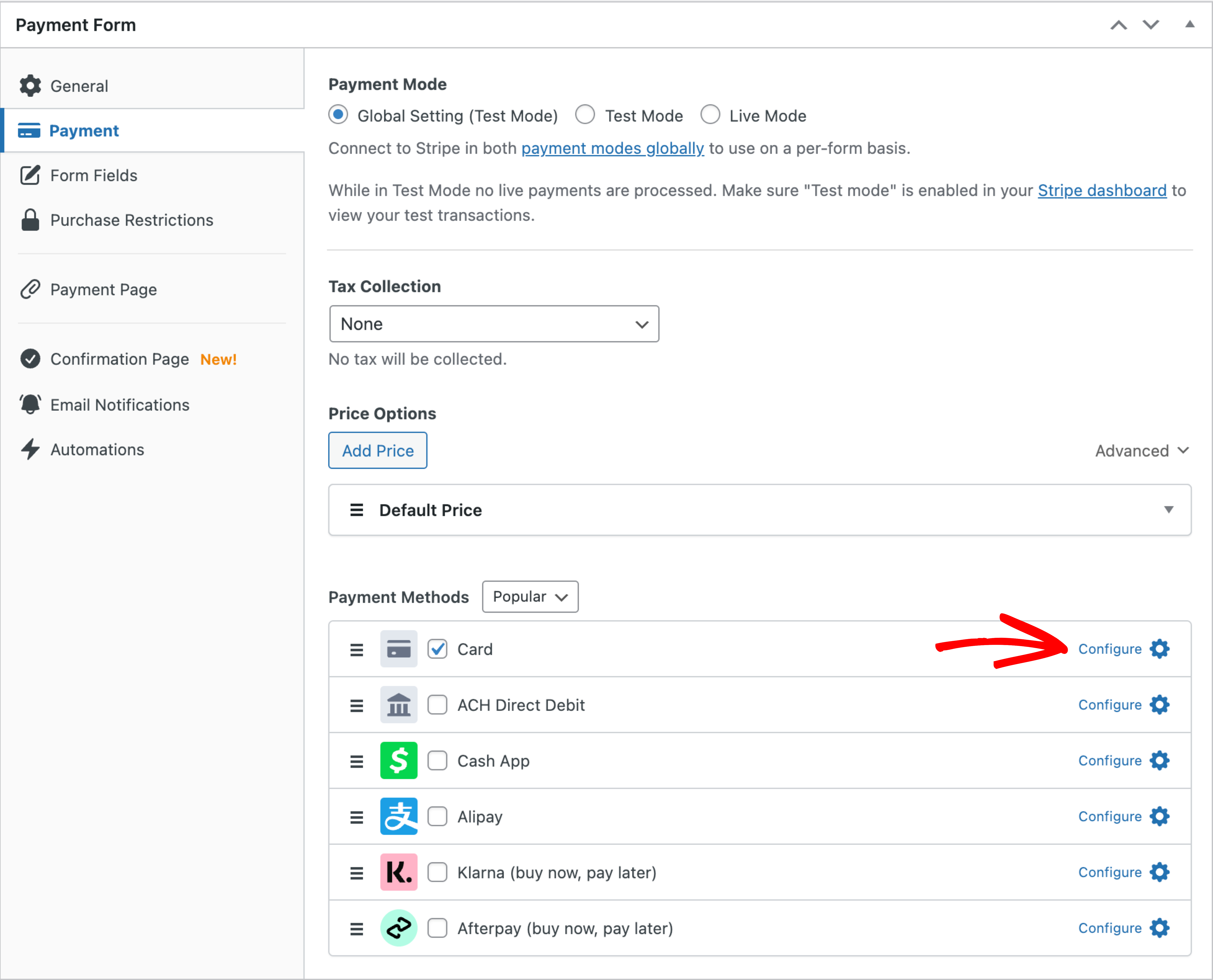The image size is (1213, 980).
Task: Switch to the Email Notifications tab
Action: [x=120, y=405]
